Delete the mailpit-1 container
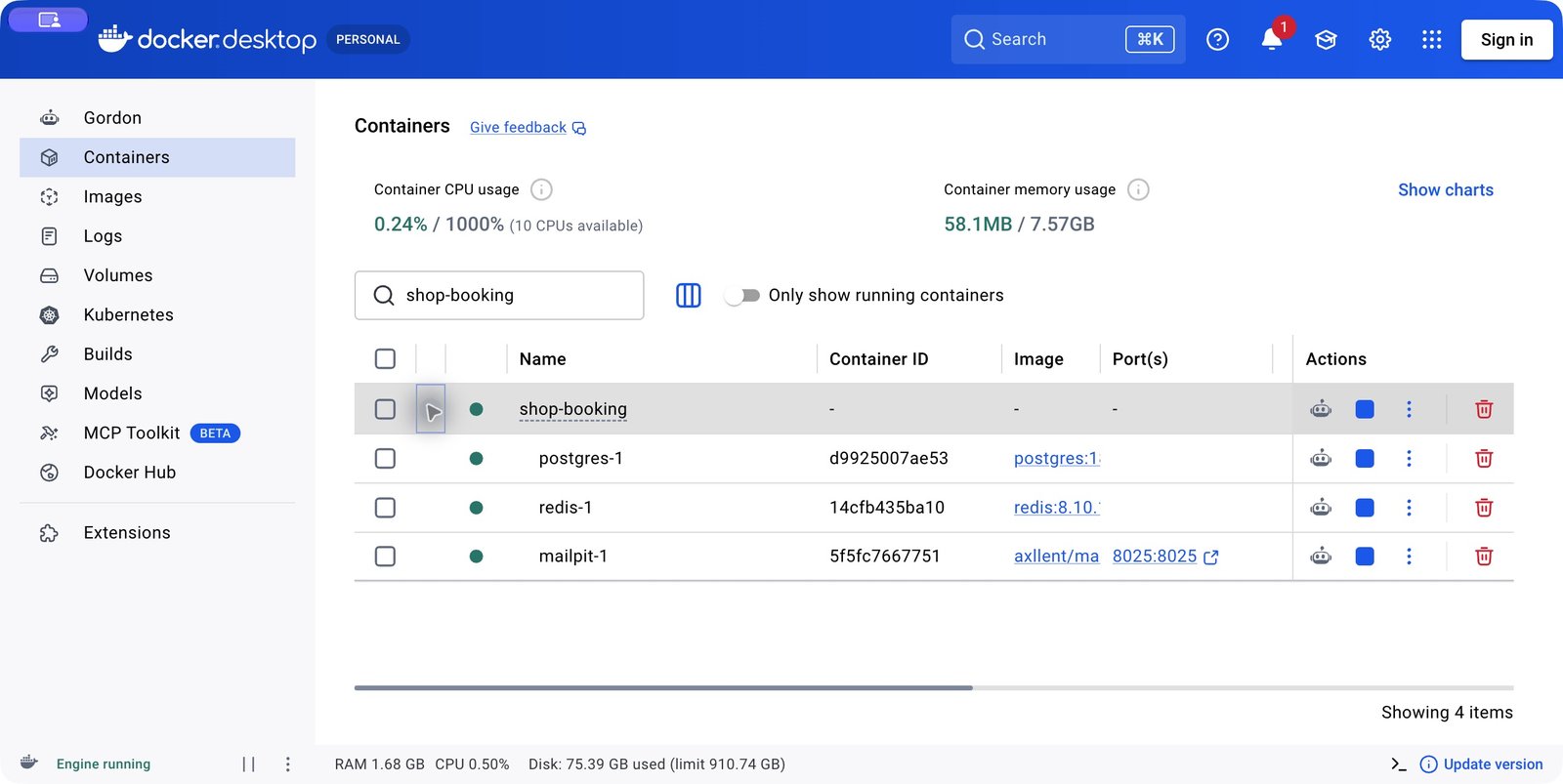Image resolution: width=1563 pixels, height=784 pixels. coord(1484,557)
